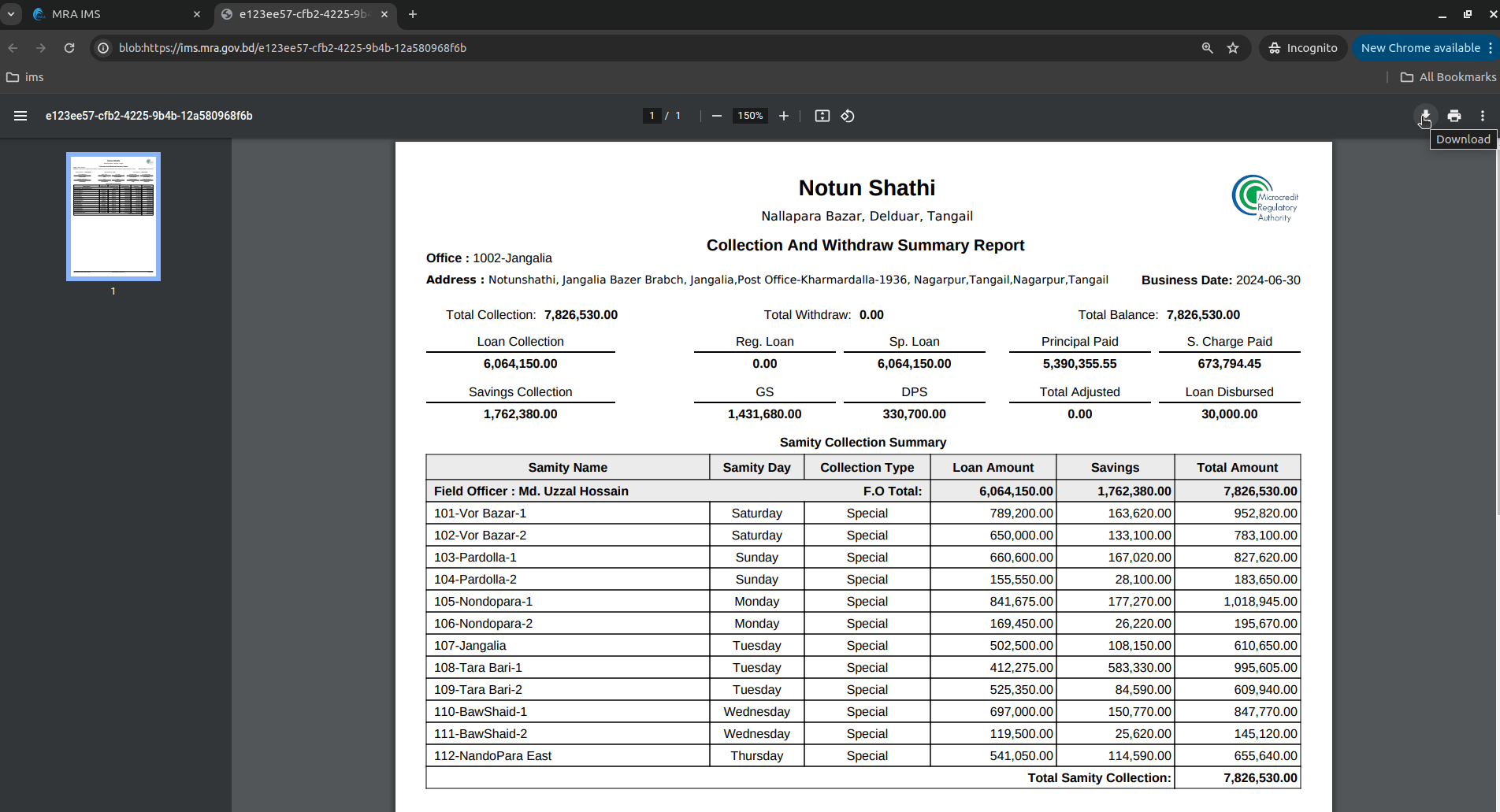Click the 150% zoom level field
Screen dimensions: 1500x812
tap(750, 116)
